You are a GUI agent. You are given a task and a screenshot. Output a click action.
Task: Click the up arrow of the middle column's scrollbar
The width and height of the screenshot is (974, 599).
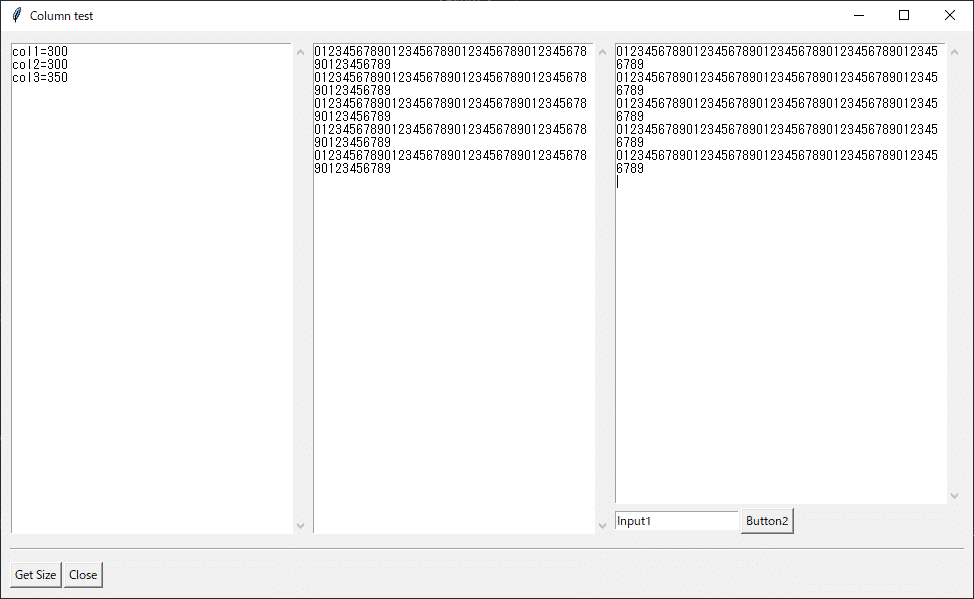pos(603,52)
